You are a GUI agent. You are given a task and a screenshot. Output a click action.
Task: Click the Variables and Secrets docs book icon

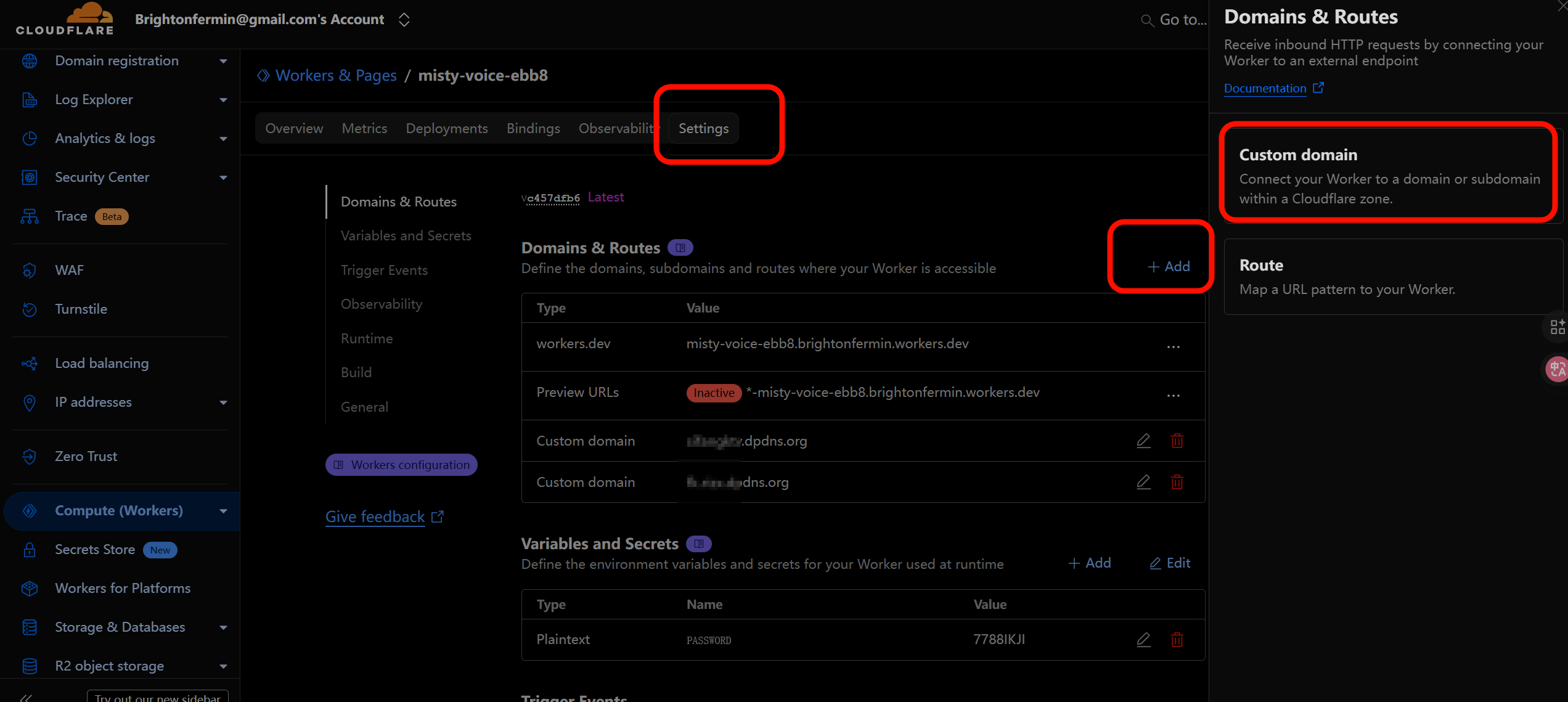click(698, 544)
